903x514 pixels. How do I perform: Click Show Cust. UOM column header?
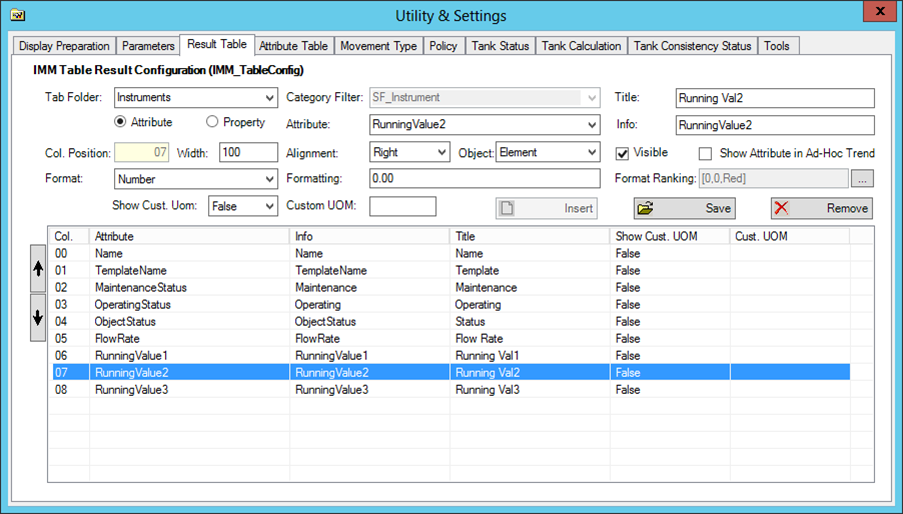670,236
